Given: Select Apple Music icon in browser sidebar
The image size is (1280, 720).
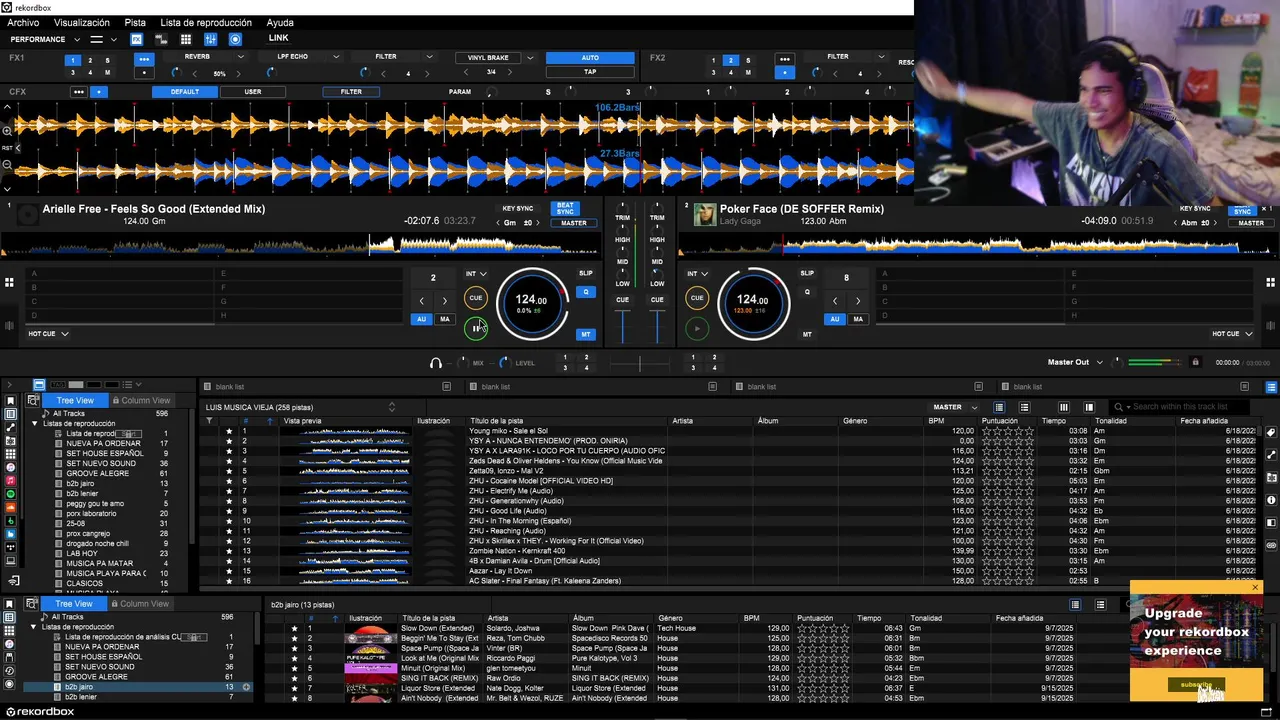Looking at the screenshot, I should tap(11, 481).
